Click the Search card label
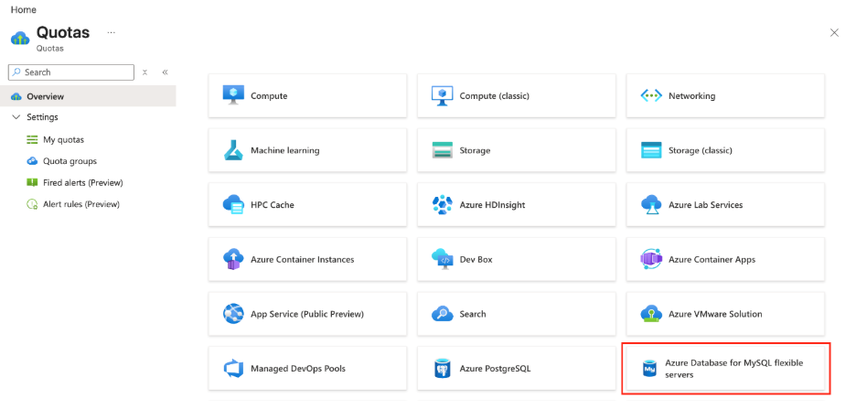The height and width of the screenshot is (401, 856). click(472, 314)
